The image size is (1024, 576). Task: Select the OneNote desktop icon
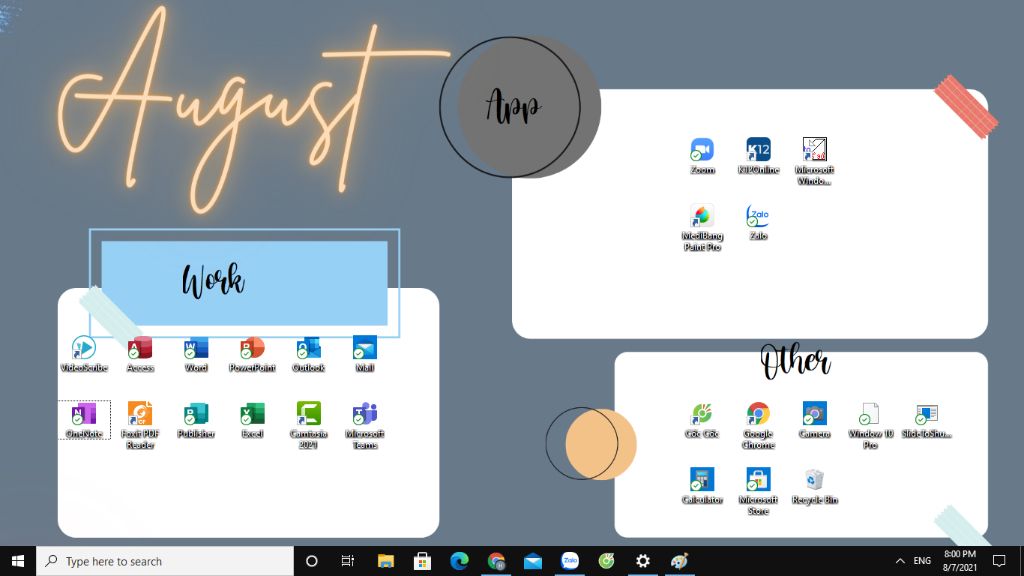[84, 419]
